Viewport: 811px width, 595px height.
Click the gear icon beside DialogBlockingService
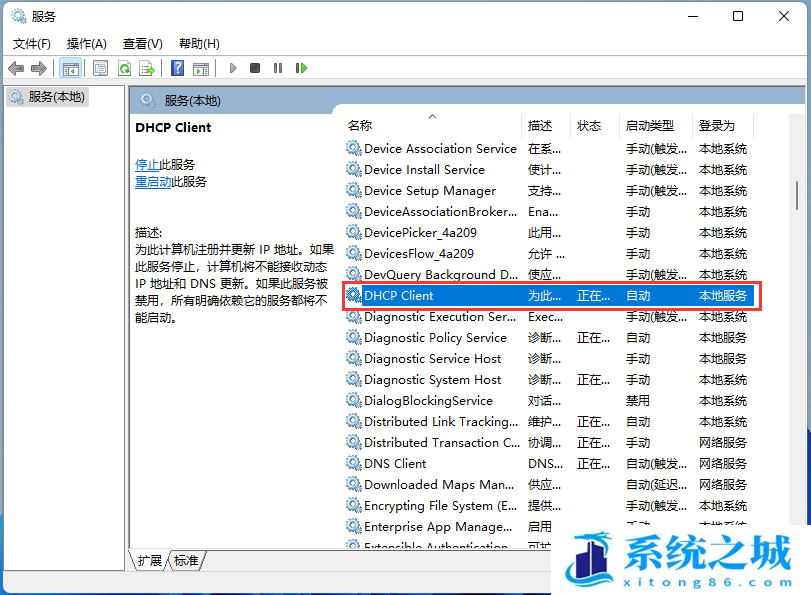point(354,400)
